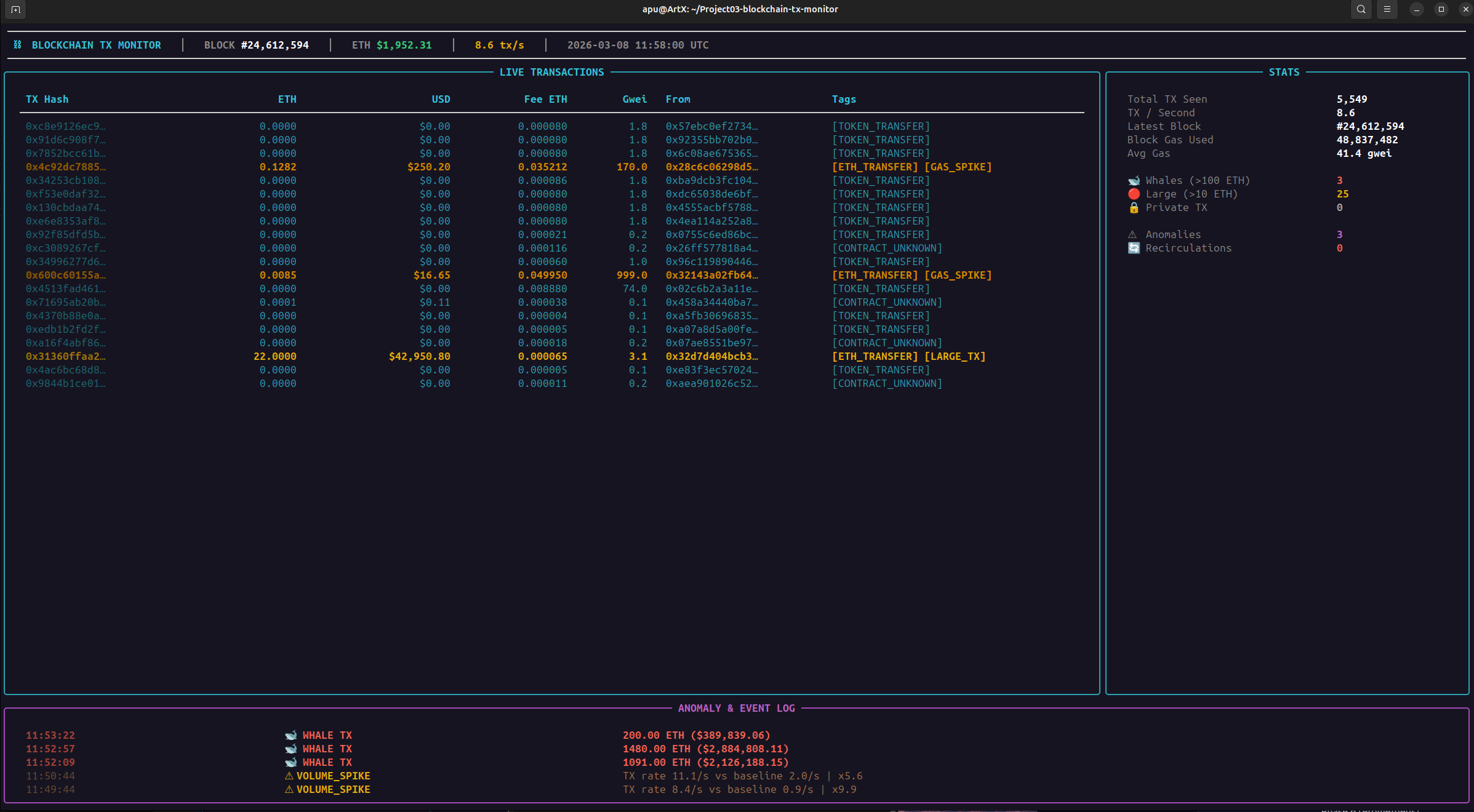This screenshot has width=1474, height=812.
Task: Expand the STATS panel header
Action: tap(1284, 72)
